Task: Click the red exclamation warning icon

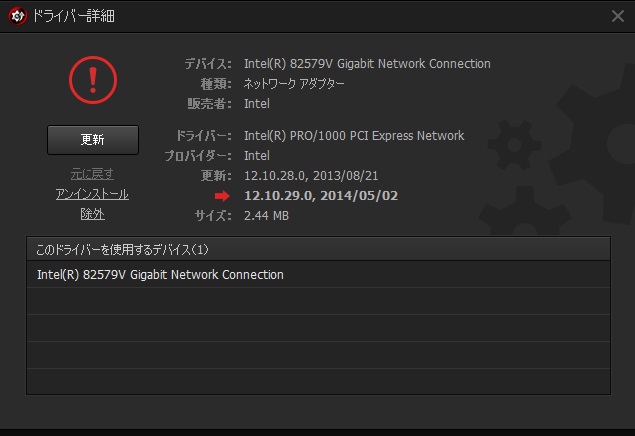Action: coord(93,80)
